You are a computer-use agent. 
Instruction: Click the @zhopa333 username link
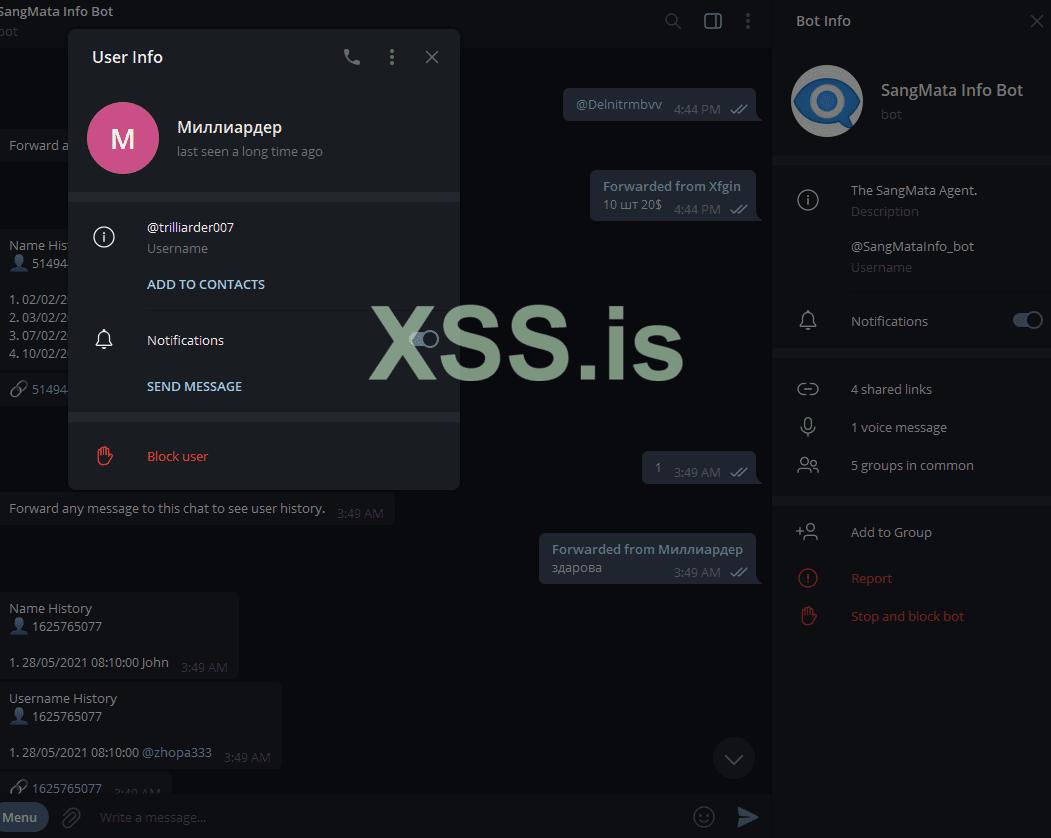tap(177, 752)
